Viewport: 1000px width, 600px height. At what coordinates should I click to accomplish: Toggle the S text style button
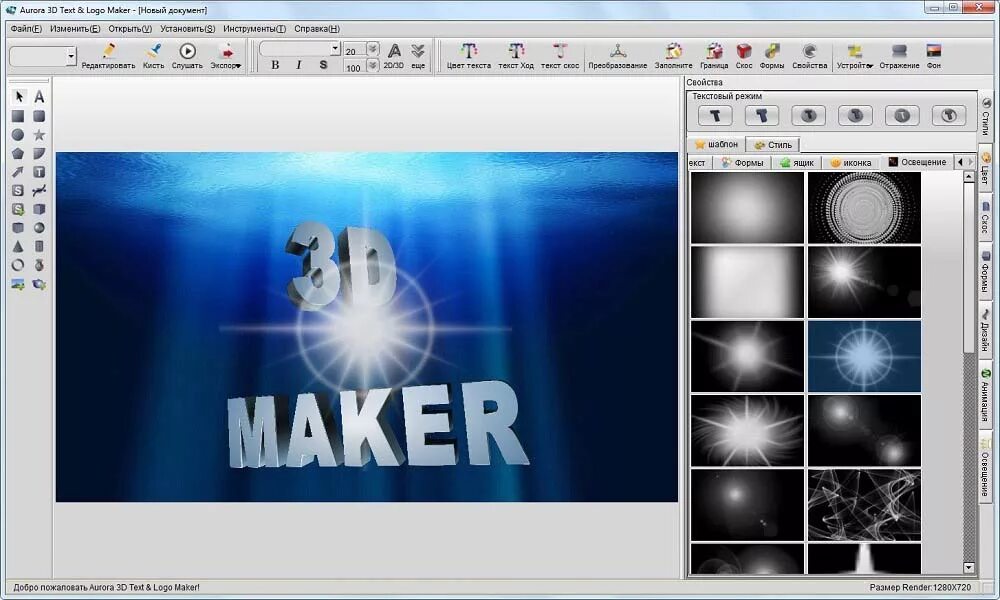(323, 64)
